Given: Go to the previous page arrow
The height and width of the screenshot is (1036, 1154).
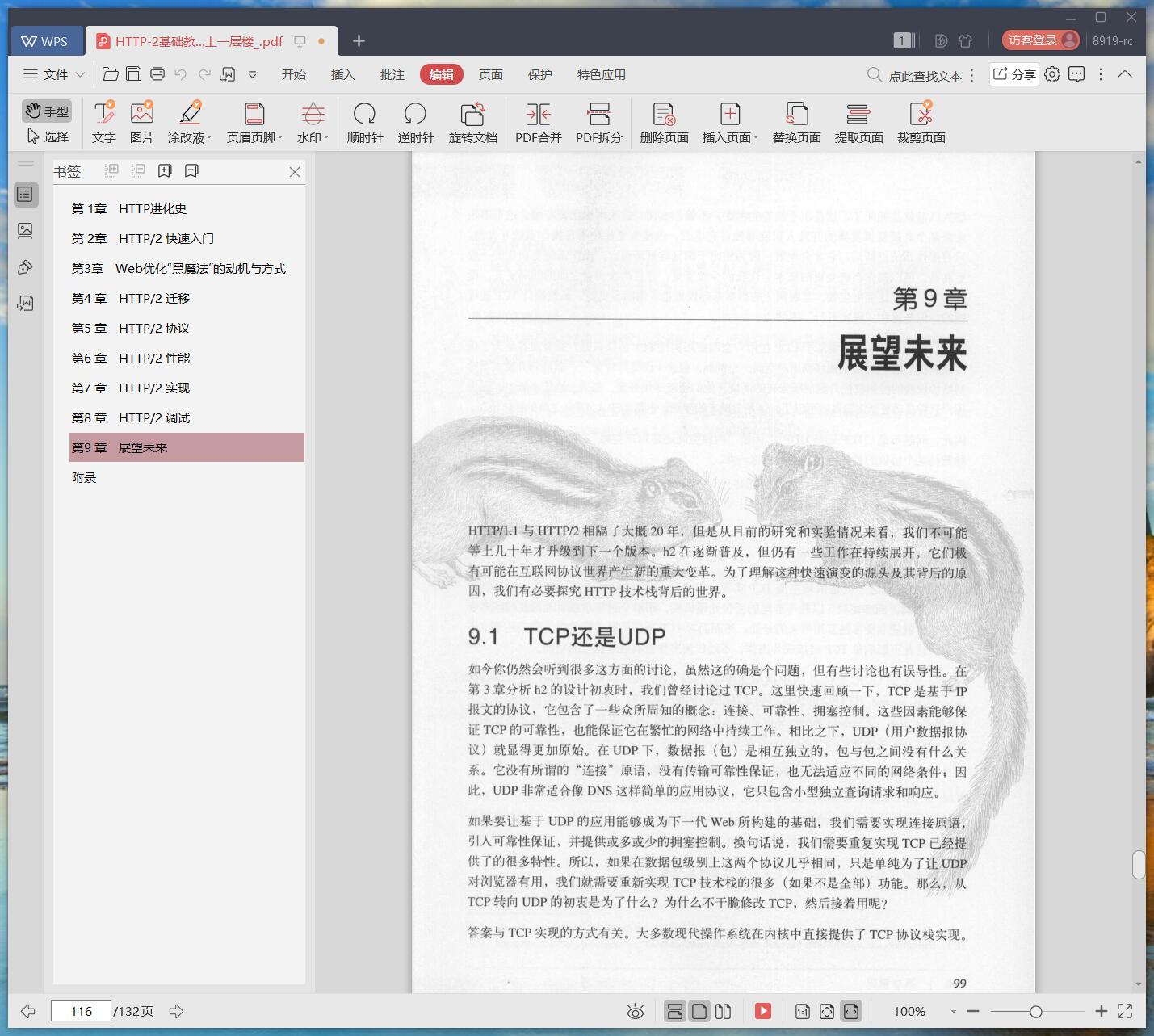Looking at the screenshot, I should click(x=28, y=1011).
